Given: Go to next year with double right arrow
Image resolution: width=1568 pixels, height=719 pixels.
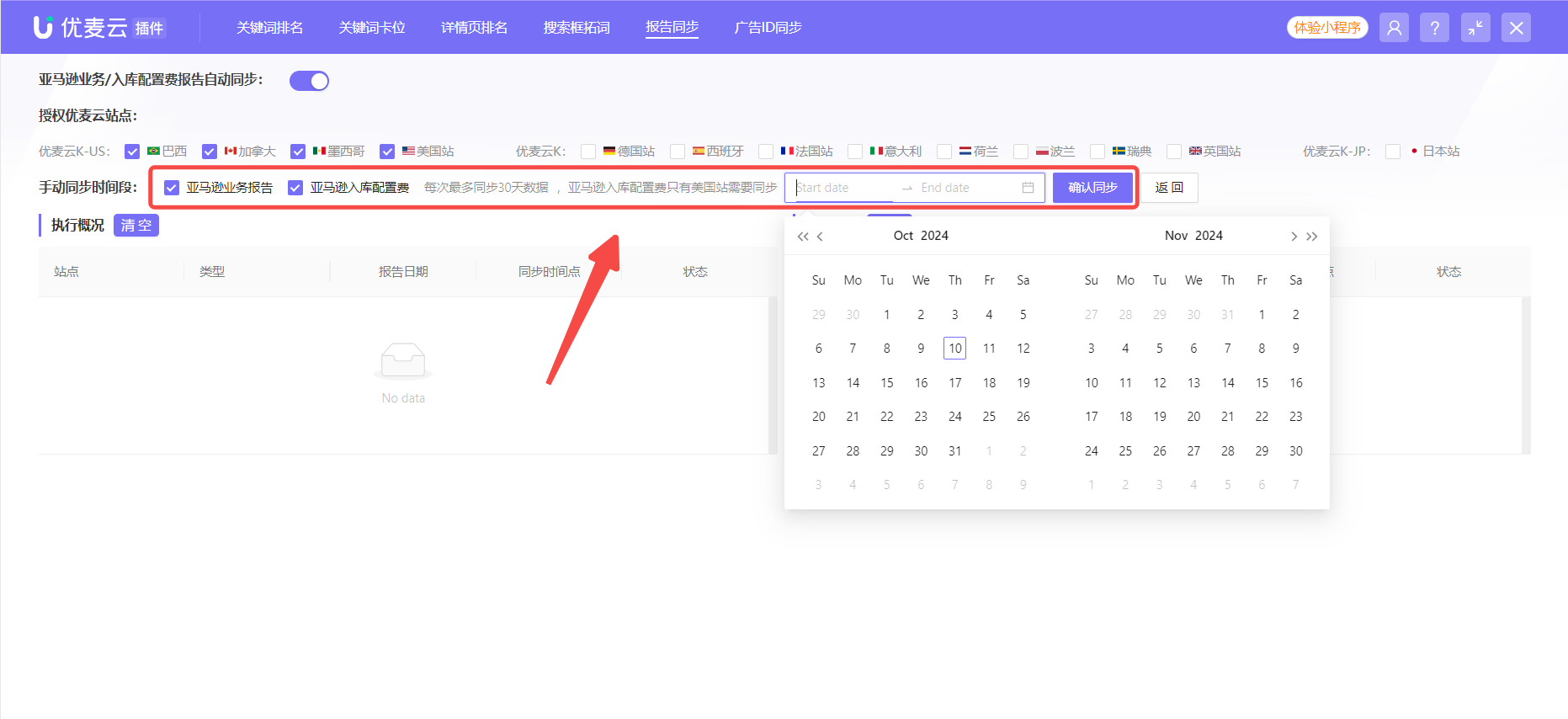Looking at the screenshot, I should coord(1311,237).
